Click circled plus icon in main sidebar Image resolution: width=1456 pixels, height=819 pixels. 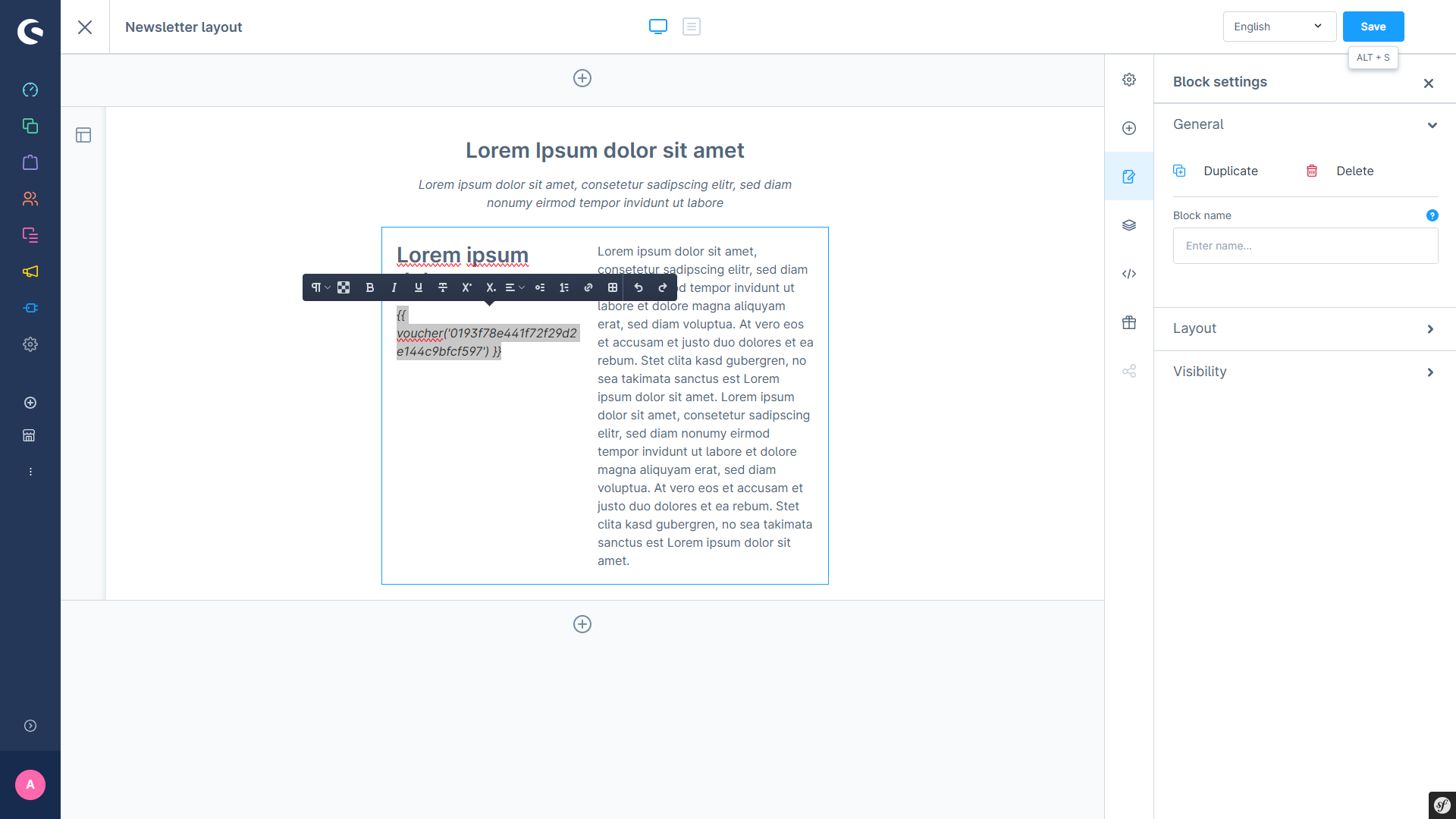click(x=30, y=403)
